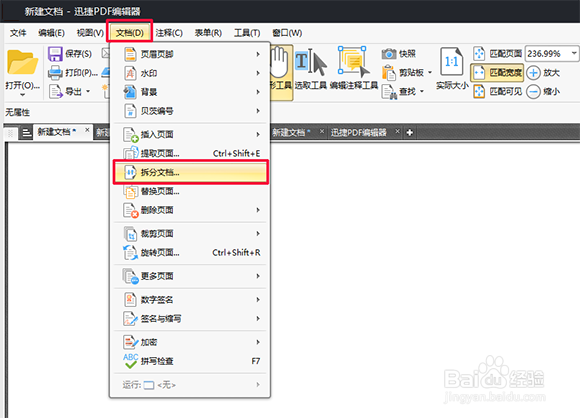This screenshot has height=418, width=580.
Task: Expand the 加密 submenu arrow
Action: pos(258,342)
